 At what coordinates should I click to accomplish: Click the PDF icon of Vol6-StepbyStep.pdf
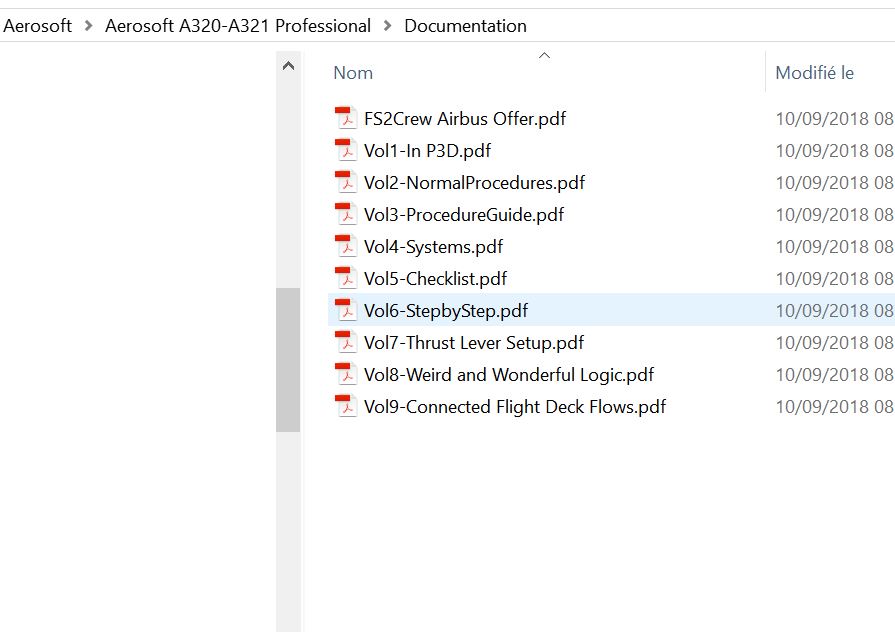coord(345,310)
